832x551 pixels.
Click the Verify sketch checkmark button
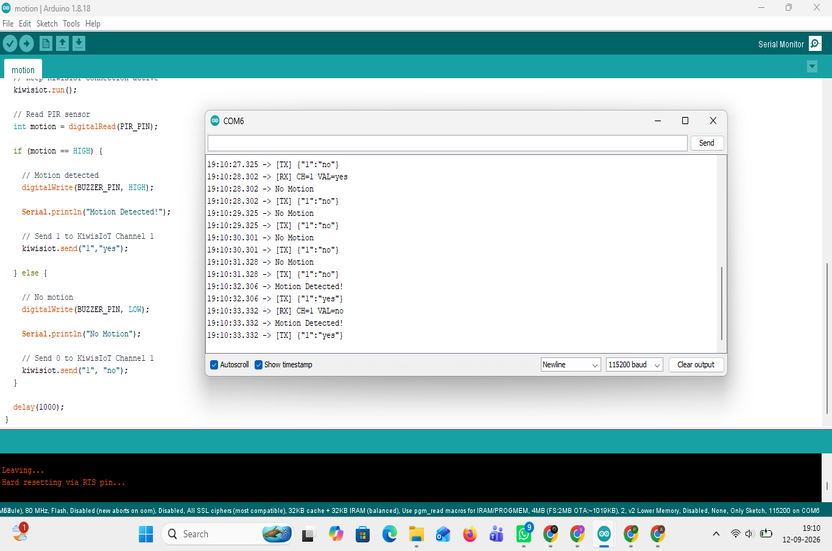coord(10,43)
